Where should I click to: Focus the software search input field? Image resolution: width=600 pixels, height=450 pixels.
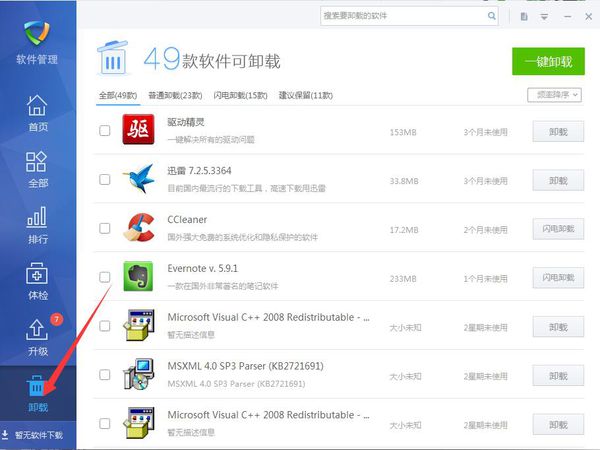coord(409,16)
